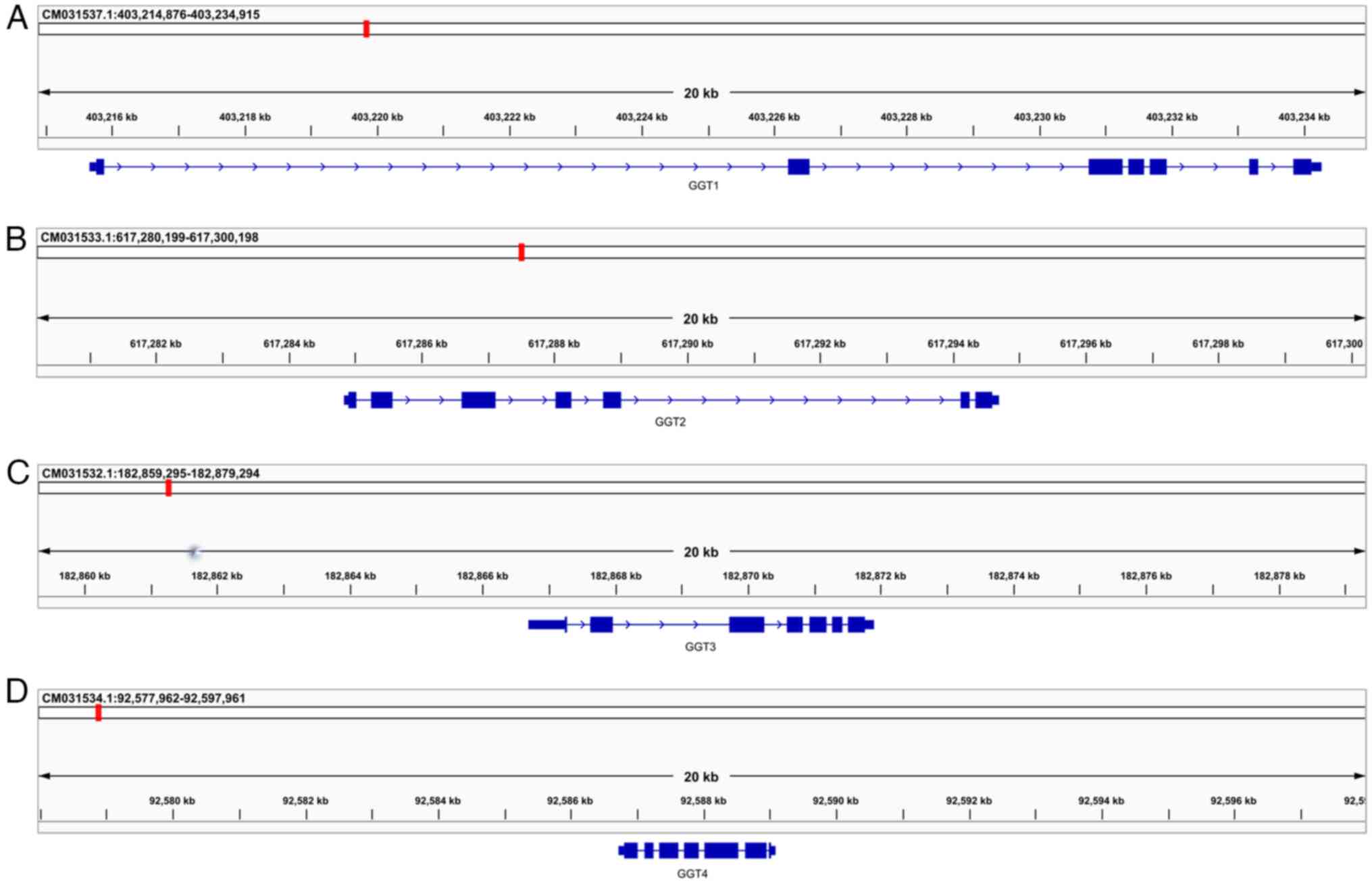Viewport: 1372px width, 883px height.
Task: Click the red position marker in panel B
Action: click(x=521, y=252)
